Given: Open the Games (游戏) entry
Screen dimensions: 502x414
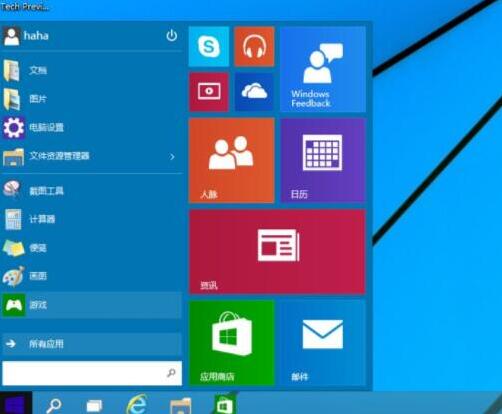Looking at the screenshot, I should (92, 305).
